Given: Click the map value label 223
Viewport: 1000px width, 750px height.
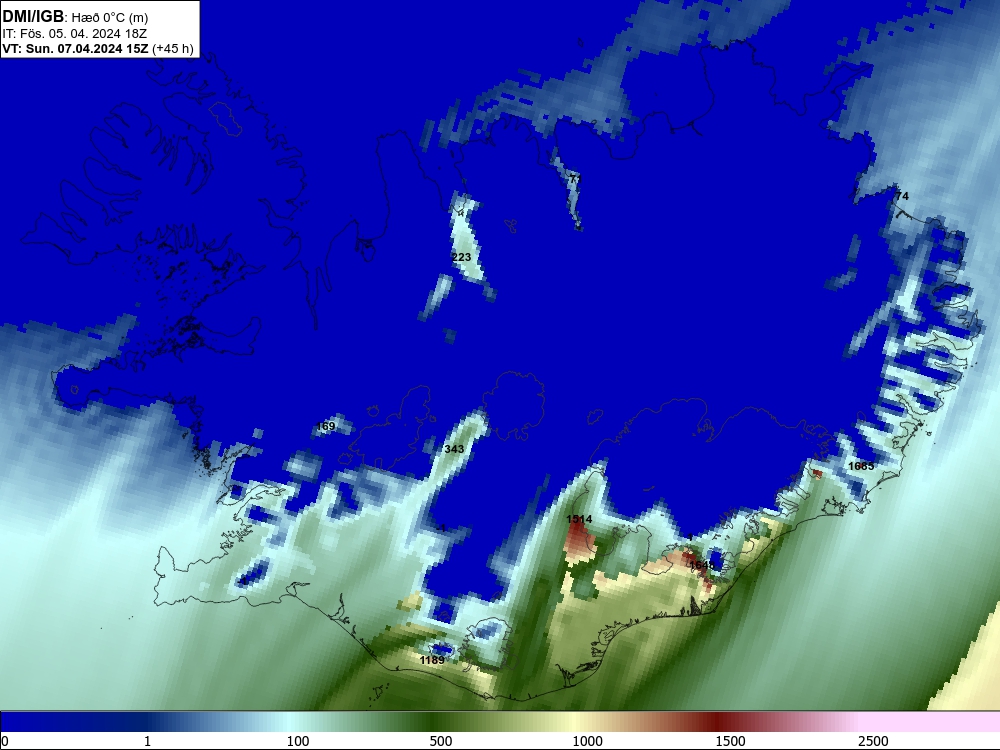Looking at the screenshot, I should tap(461, 257).
